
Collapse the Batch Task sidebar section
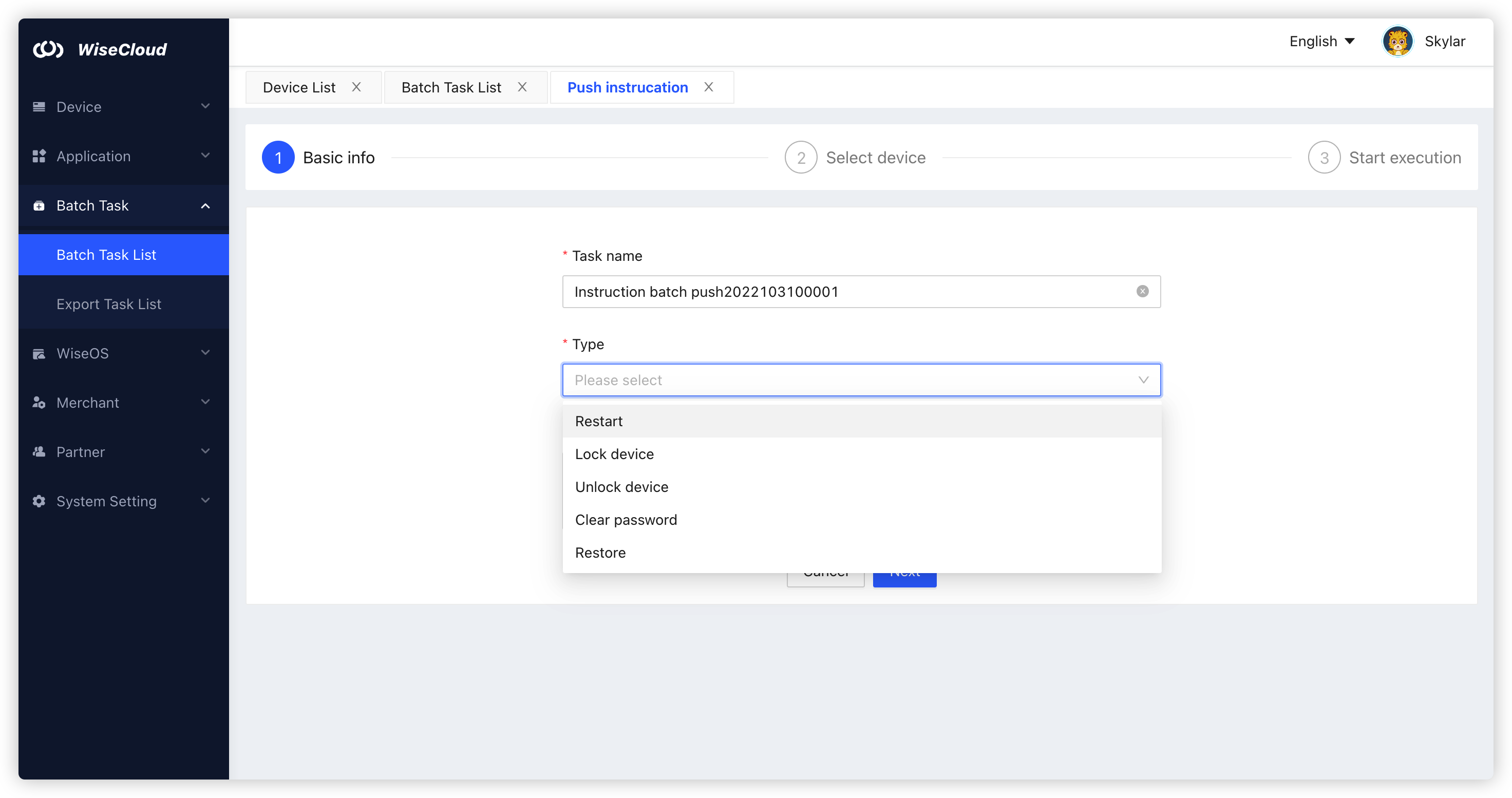tap(204, 205)
